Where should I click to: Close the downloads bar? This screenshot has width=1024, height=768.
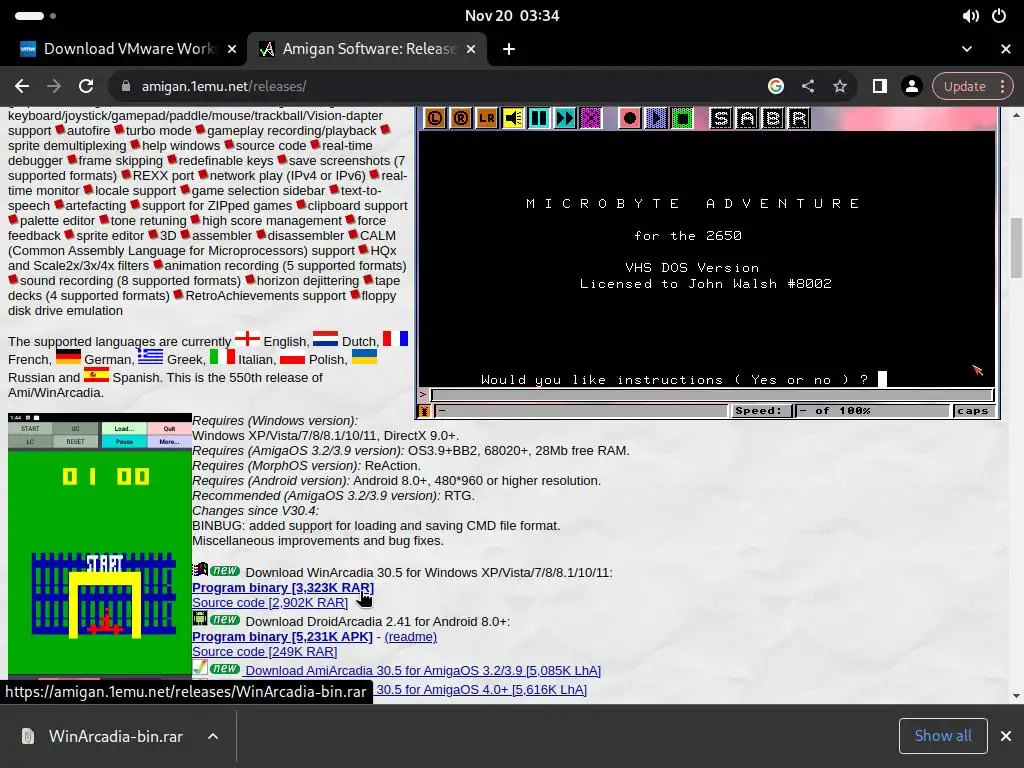coord(1006,736)
